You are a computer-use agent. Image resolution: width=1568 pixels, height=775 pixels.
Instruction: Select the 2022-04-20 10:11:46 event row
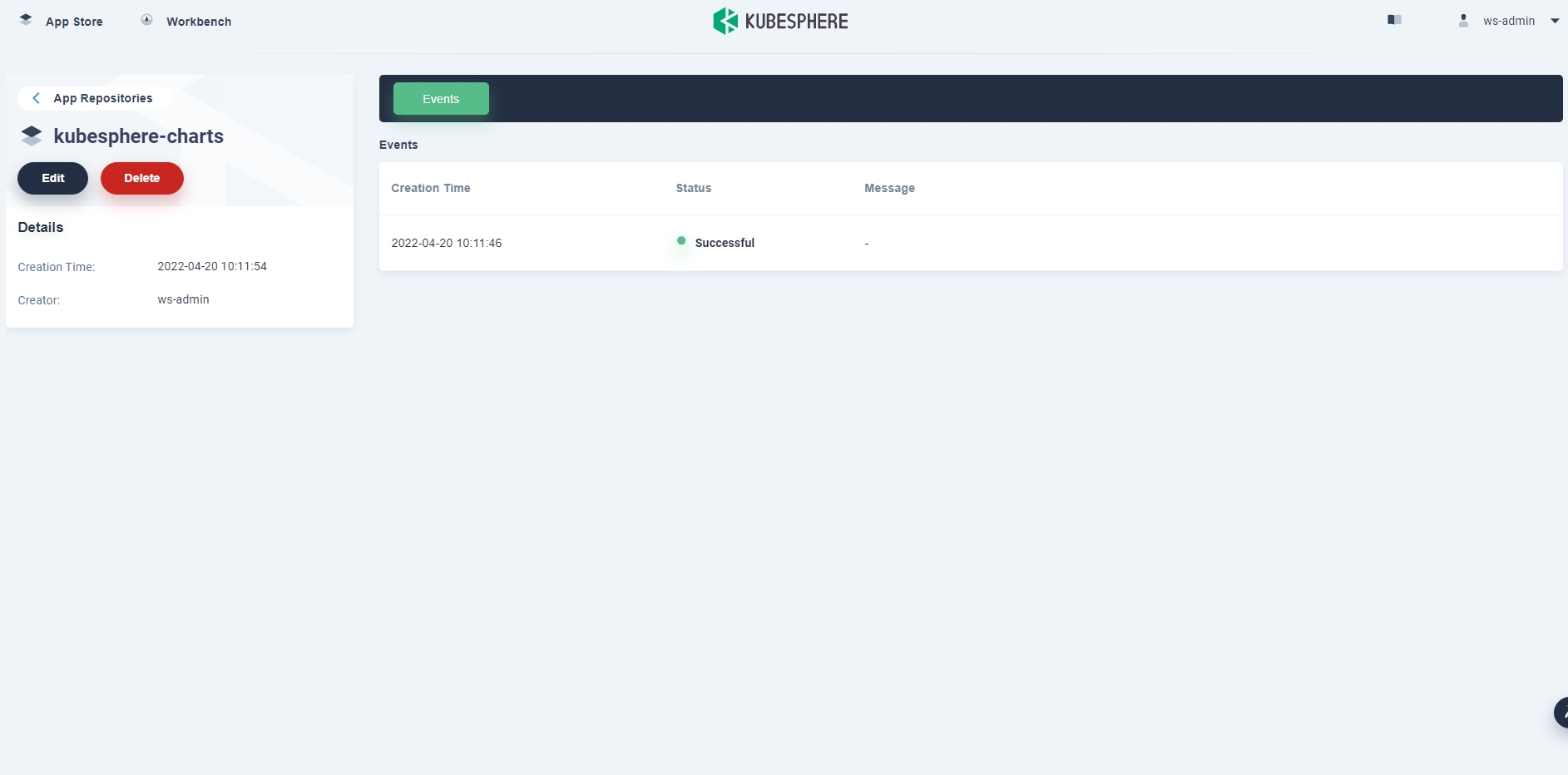point(447,243)
